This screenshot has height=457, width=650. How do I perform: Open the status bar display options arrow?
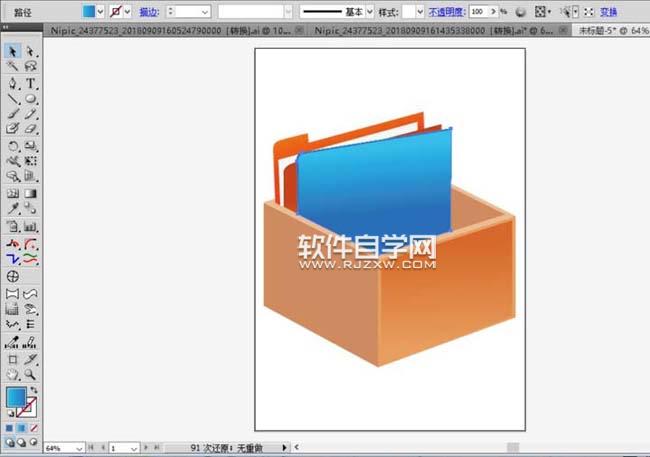[284, 447]
